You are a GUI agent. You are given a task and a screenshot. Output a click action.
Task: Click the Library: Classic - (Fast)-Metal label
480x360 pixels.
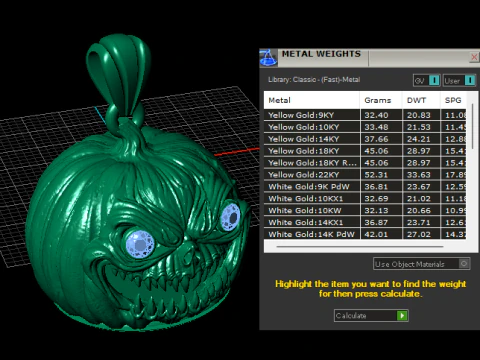314,80
